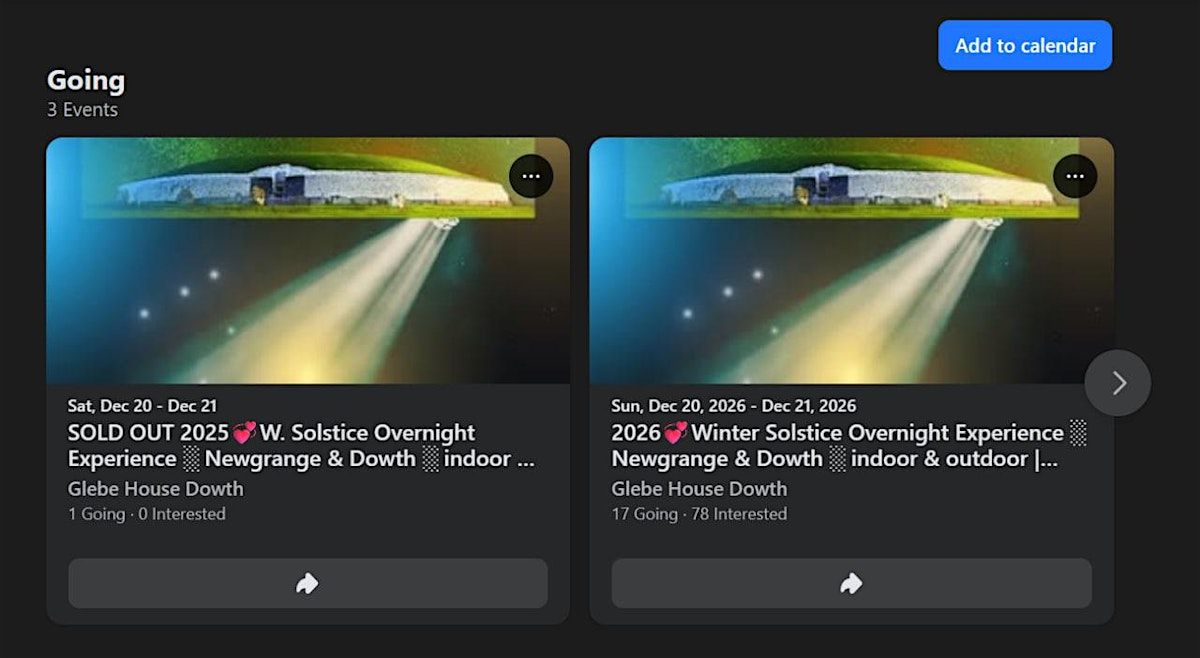Open the 2025 event Newgrange cover image
The width and height of the screenshot is (1200, 658).
tap(308, 260)
